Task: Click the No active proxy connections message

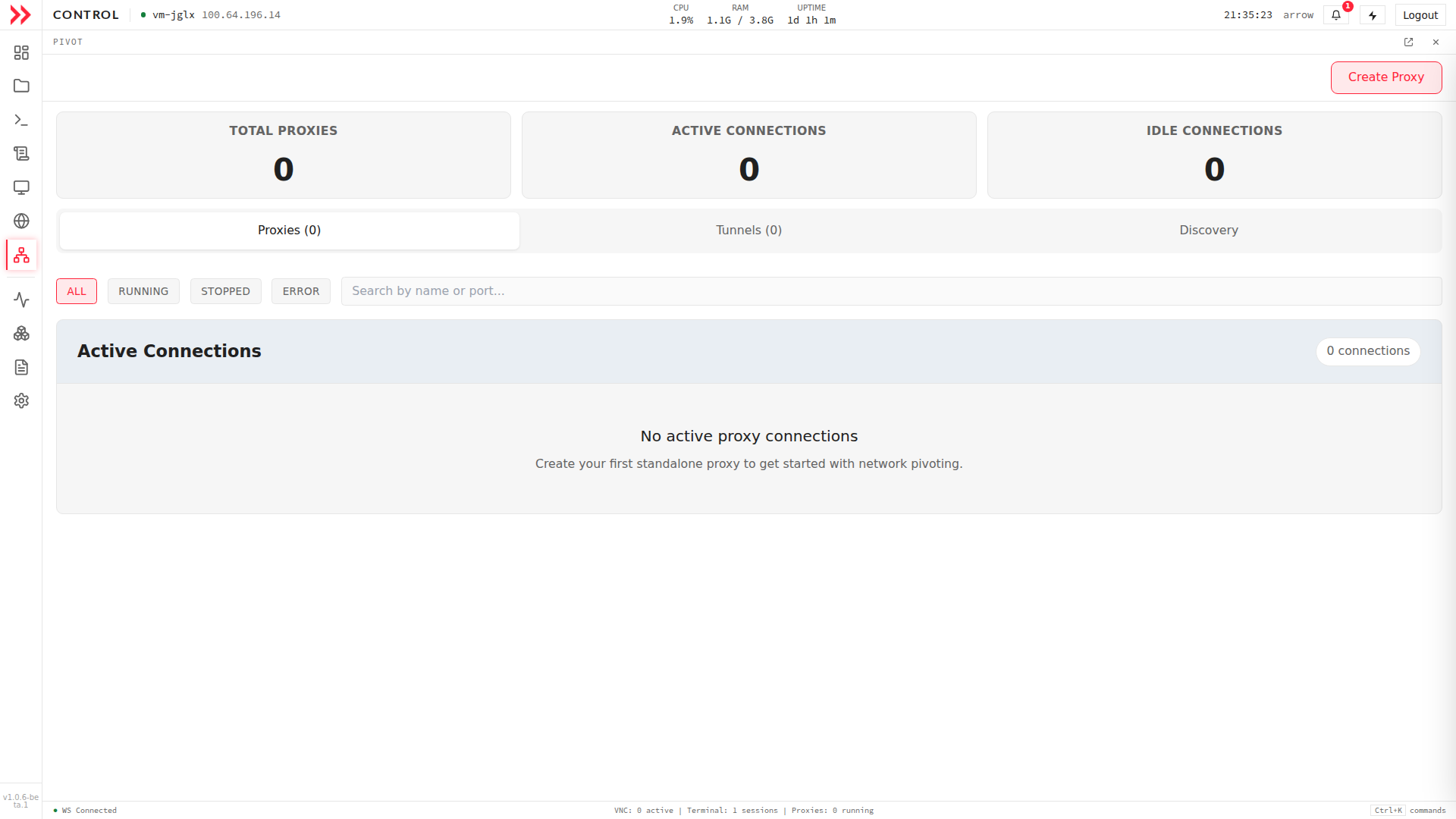Action: pyautogui.click(x=749, y=436)
